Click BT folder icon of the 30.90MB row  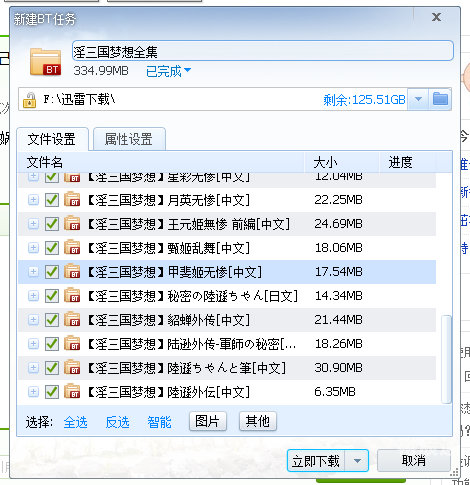72,367
